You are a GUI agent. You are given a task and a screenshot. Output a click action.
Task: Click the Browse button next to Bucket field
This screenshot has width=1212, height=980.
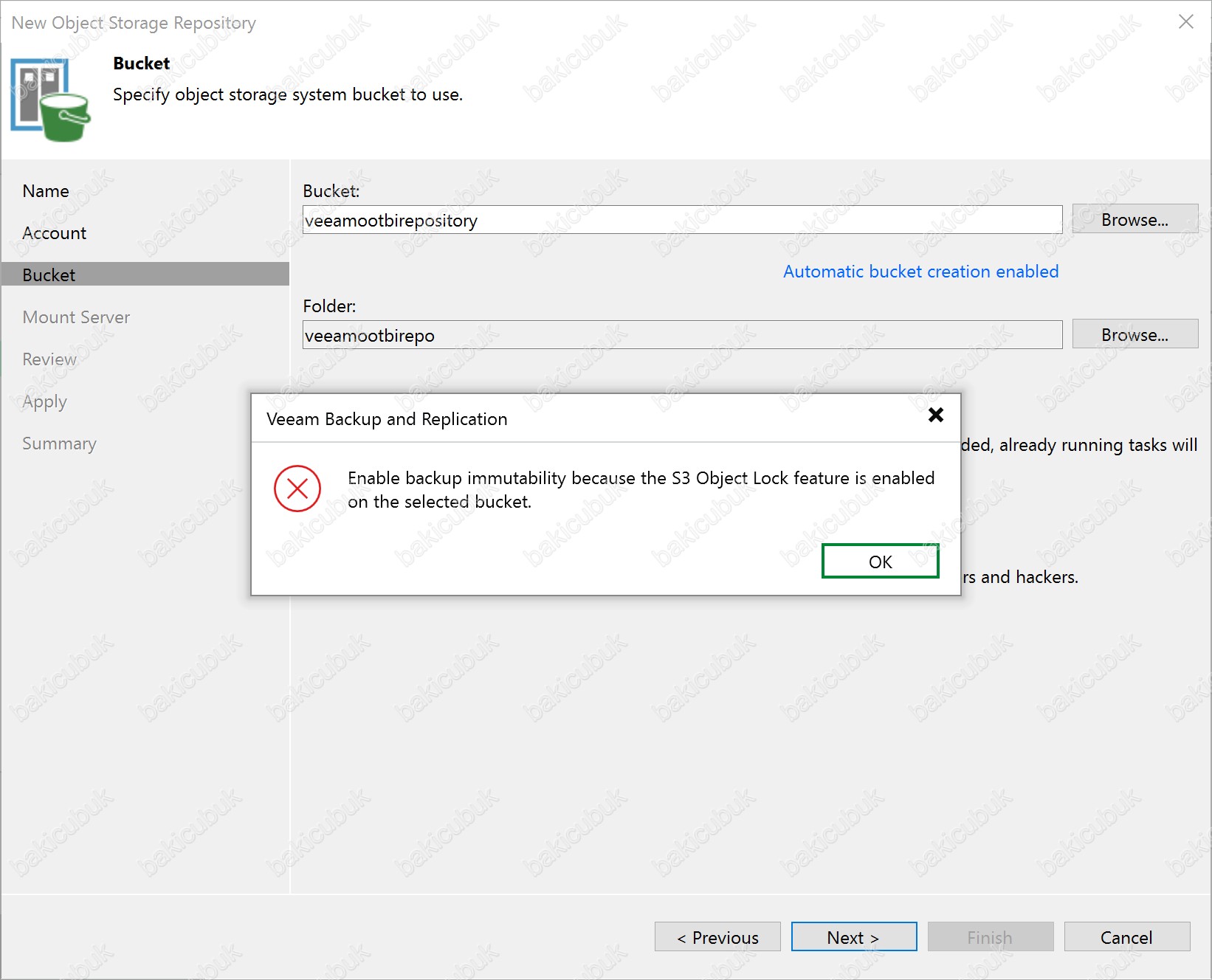[1134, 219]
